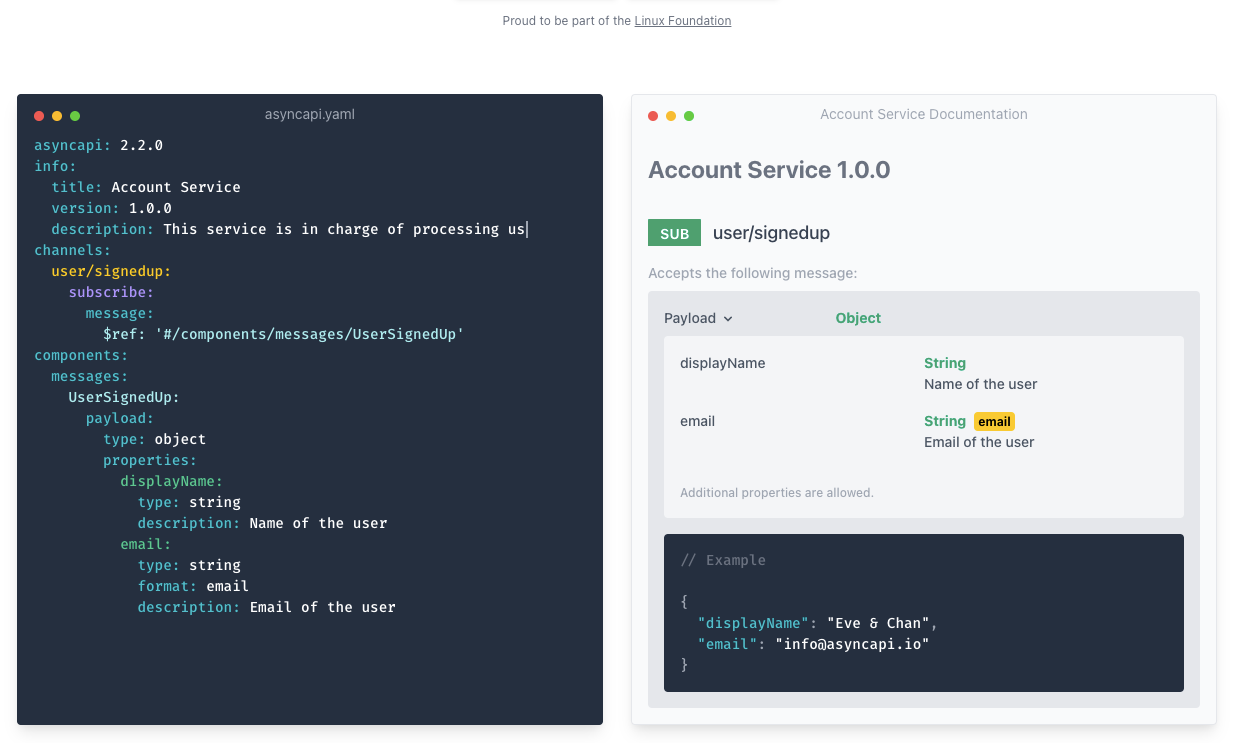Click the $ref line in the YAML editor

pyautogui.click(x=284, y=334)
